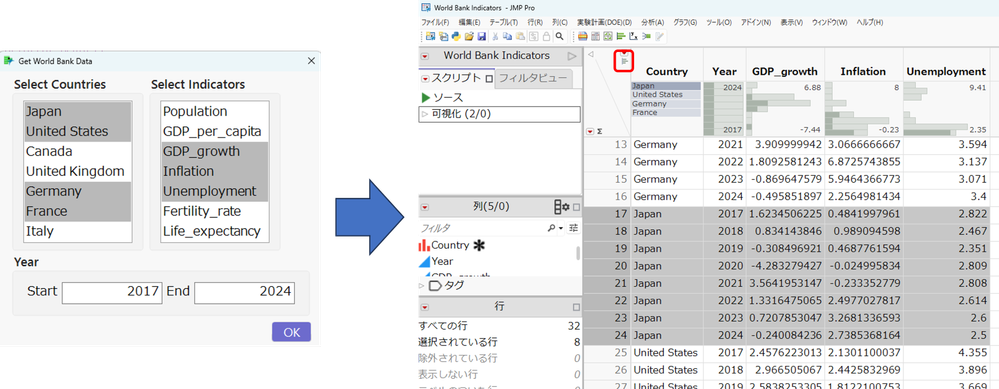Click the padlock lock icon in toolbar
The width and height of the screenshot is (999, 389).
point(547,36)
